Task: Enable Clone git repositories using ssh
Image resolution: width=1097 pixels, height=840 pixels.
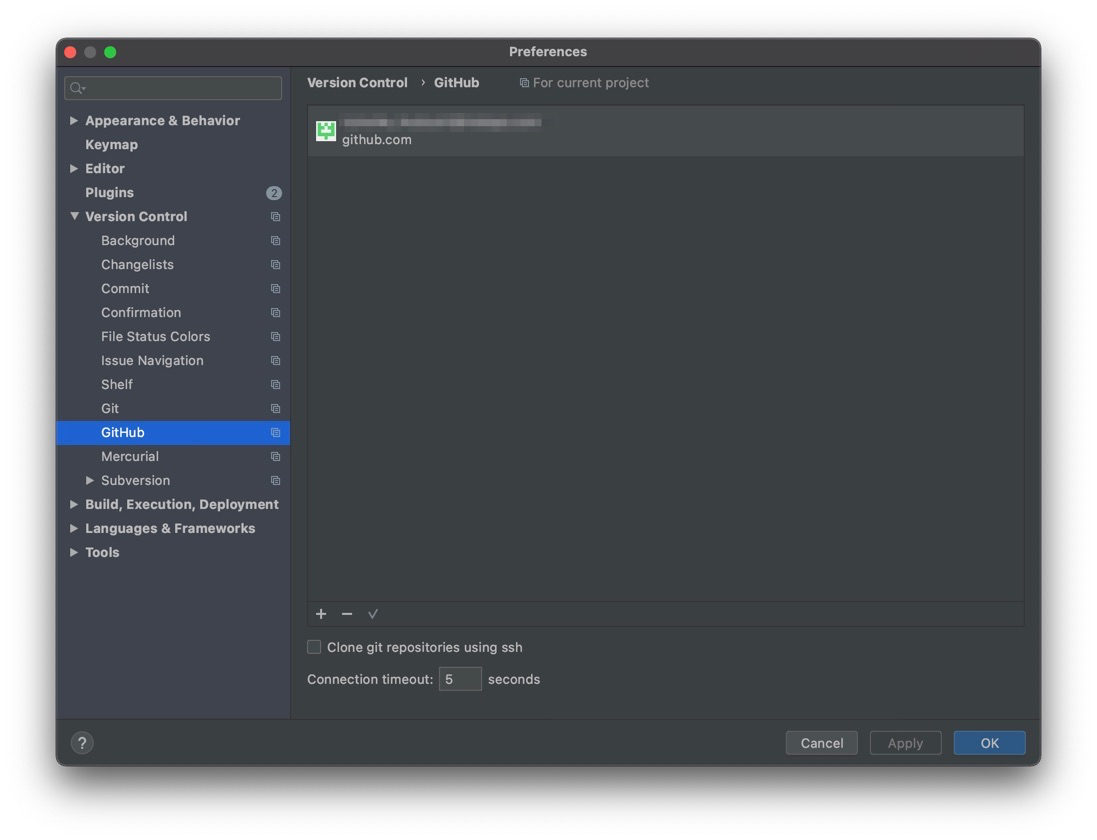Action: 314,647
